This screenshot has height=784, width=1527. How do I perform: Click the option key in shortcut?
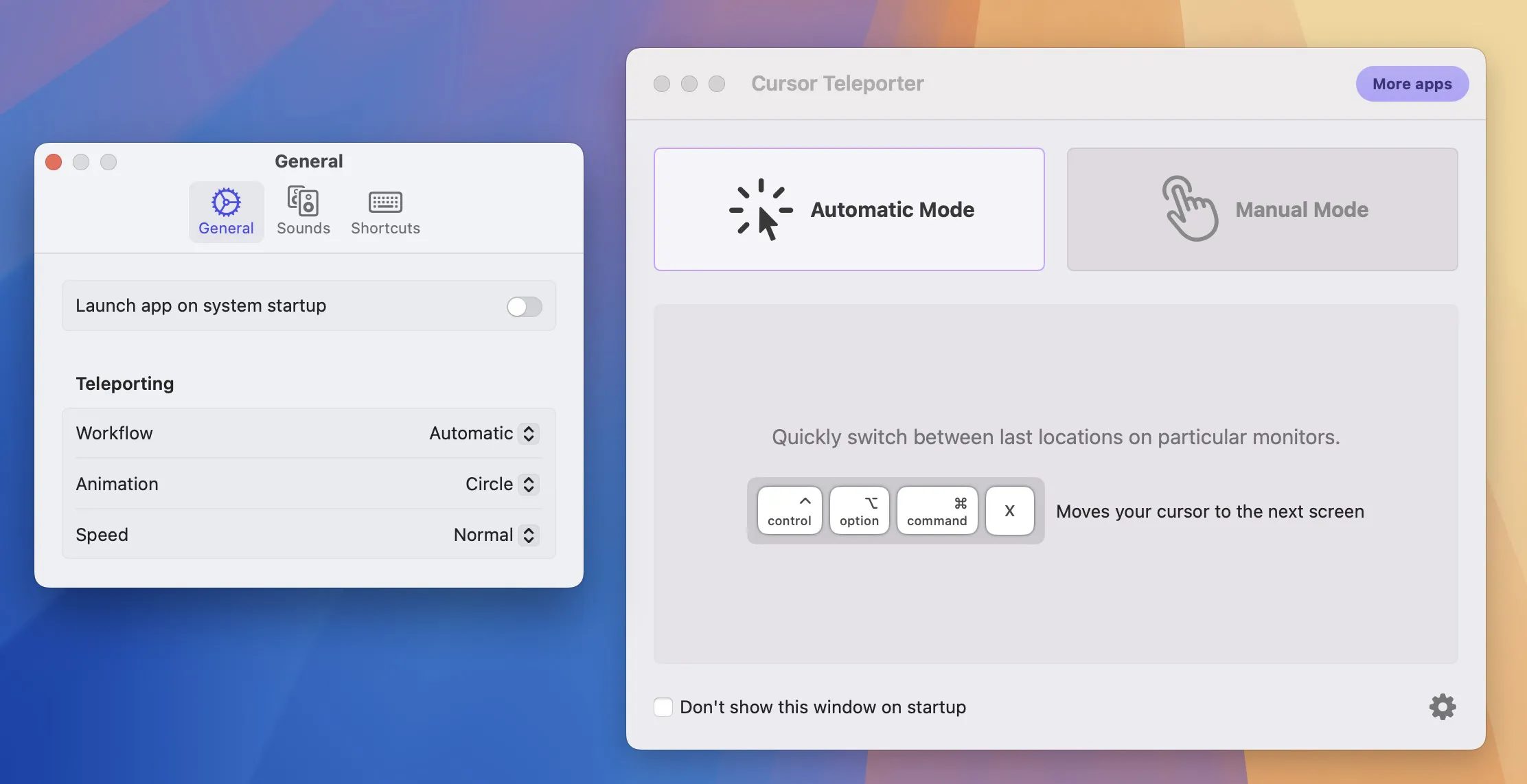[x=859, y=511]
